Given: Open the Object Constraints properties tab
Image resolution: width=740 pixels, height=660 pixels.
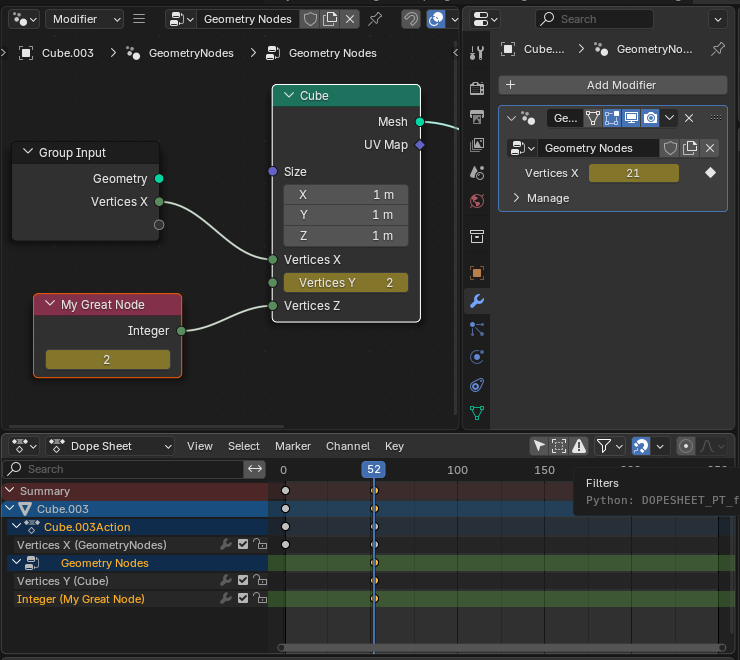Looking at the screenshot, I should (x=477, y=385).
